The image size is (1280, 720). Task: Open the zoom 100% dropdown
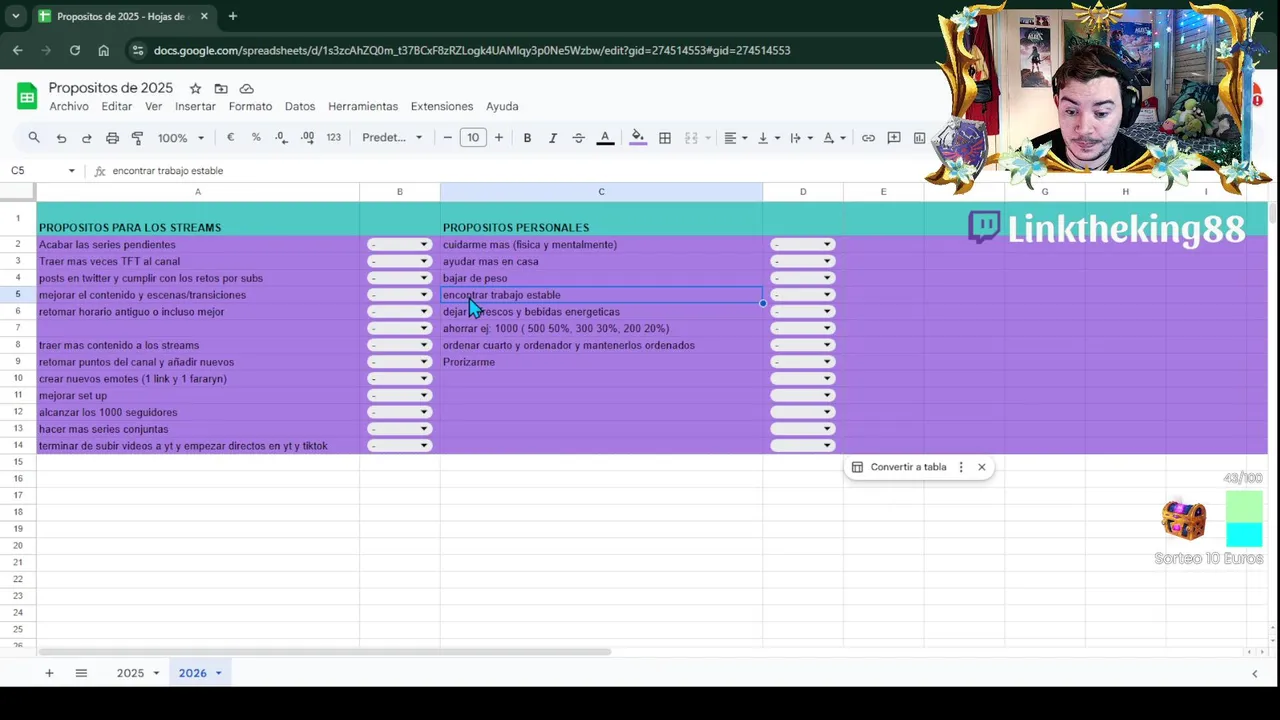(180, 138)
